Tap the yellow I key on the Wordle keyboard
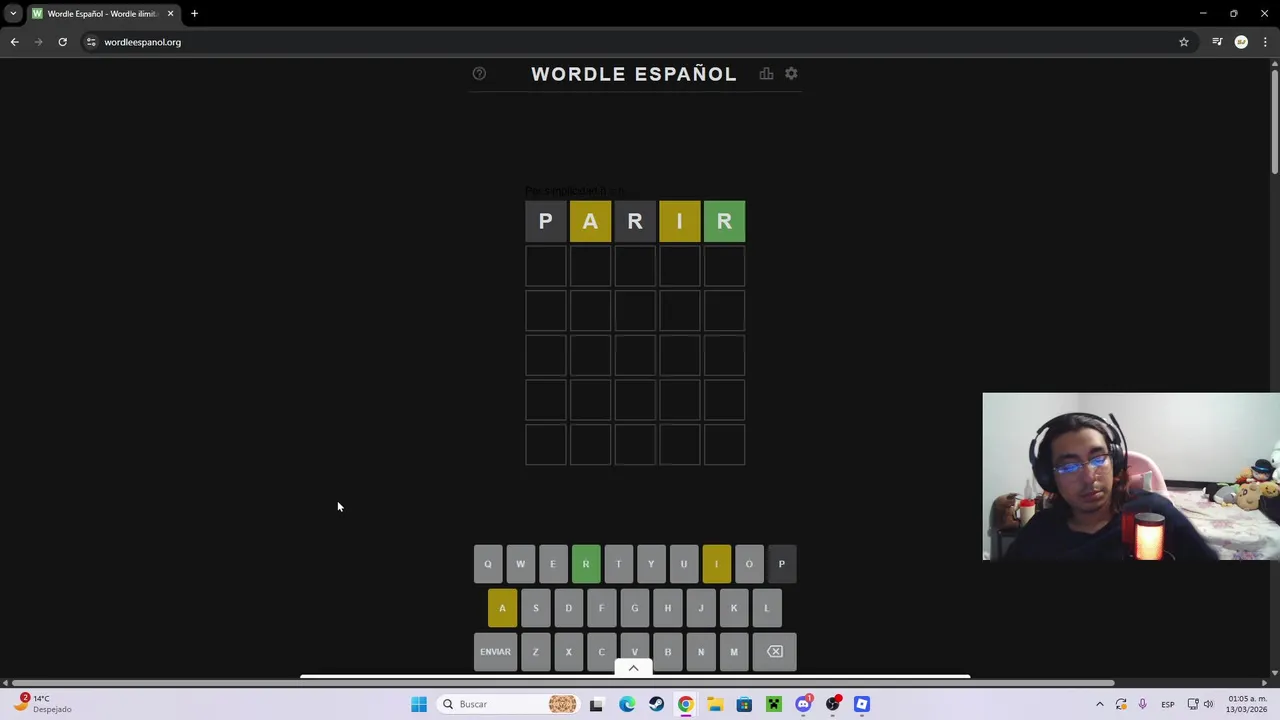 (x=716, y=564)
